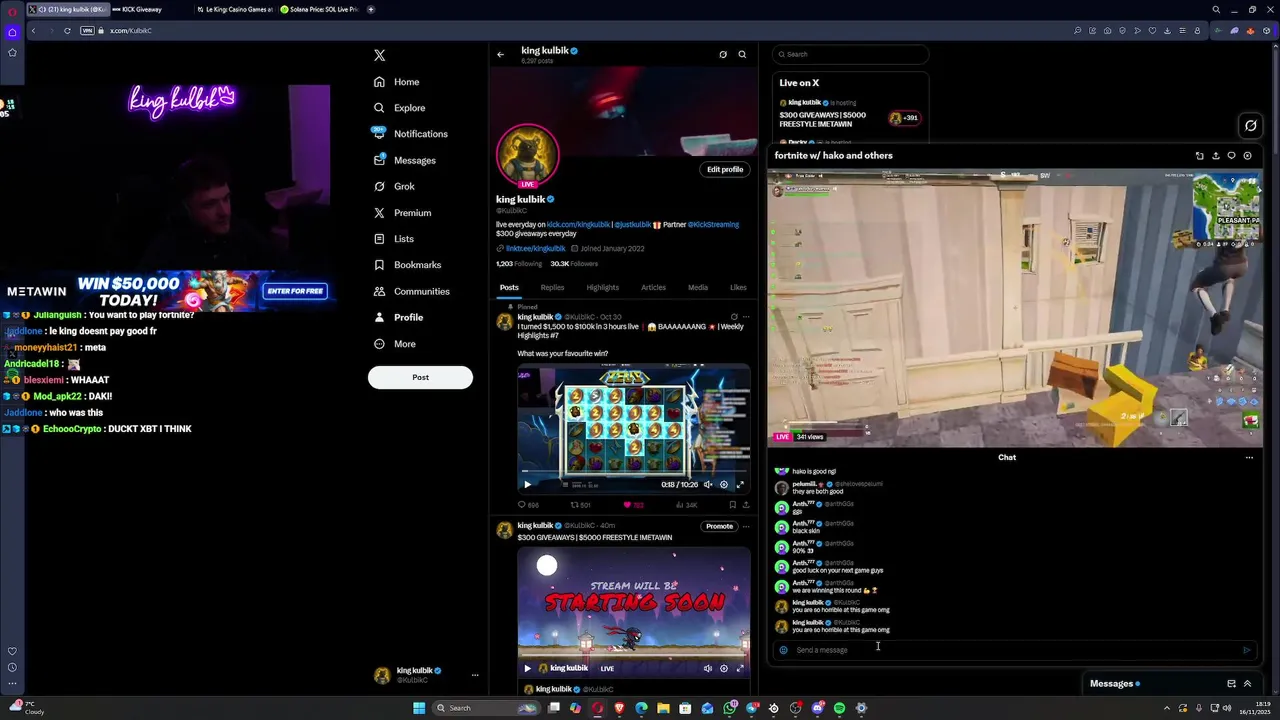Select the Posts tab
Screen dimensions: 1280x720
(x=509, y=288)
